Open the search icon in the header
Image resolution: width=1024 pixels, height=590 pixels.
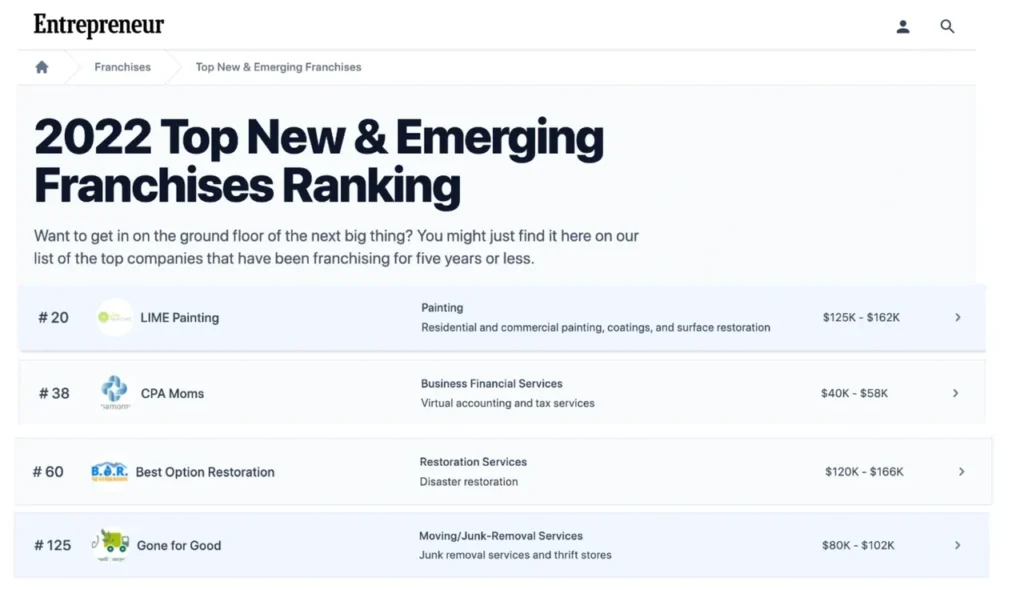tap(946, 27)
